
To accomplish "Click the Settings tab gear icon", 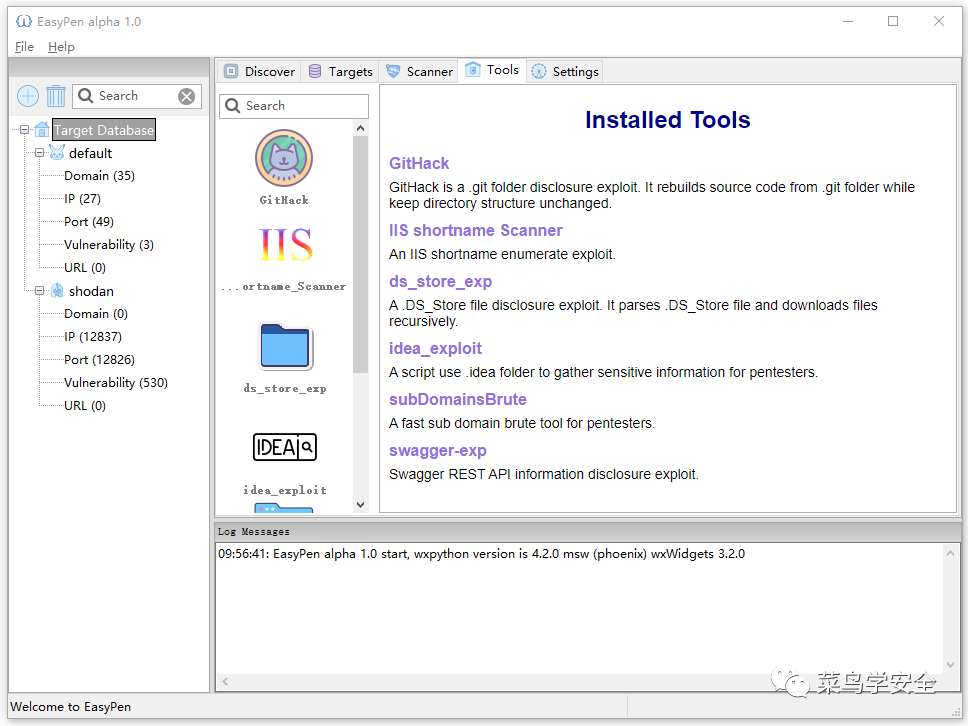I will (x=539, y=72).
